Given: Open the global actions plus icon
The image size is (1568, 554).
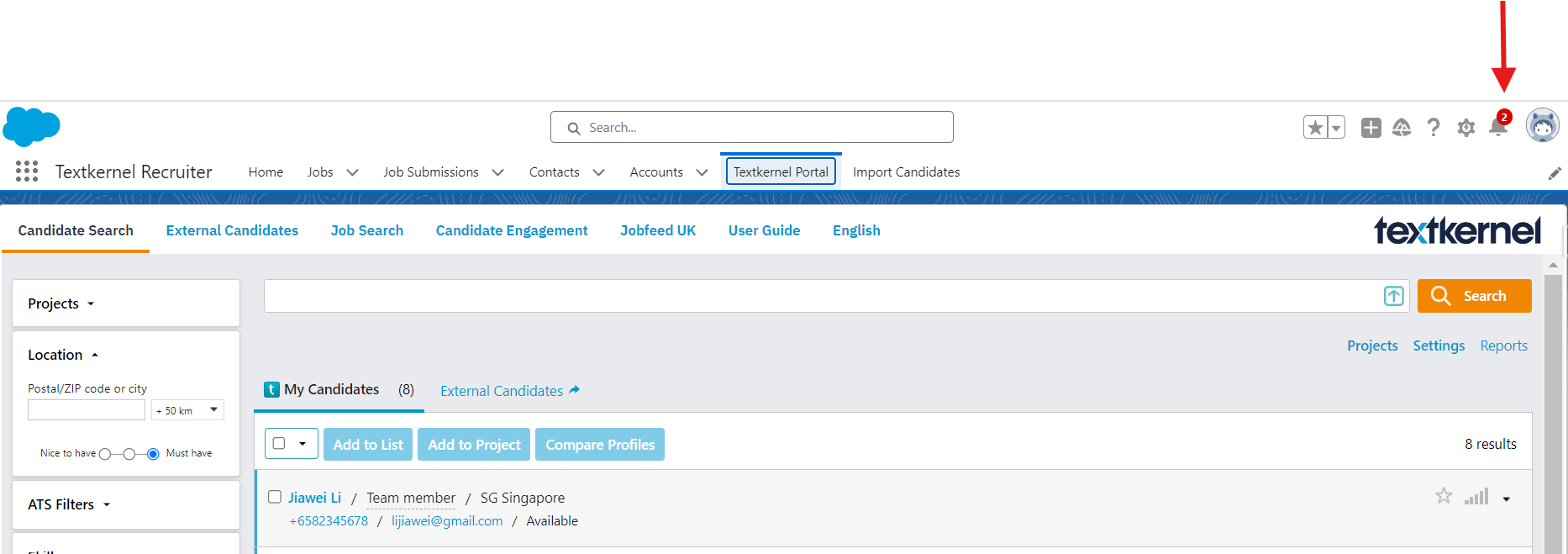Looking at the screenshot, I should (1371, 127).
